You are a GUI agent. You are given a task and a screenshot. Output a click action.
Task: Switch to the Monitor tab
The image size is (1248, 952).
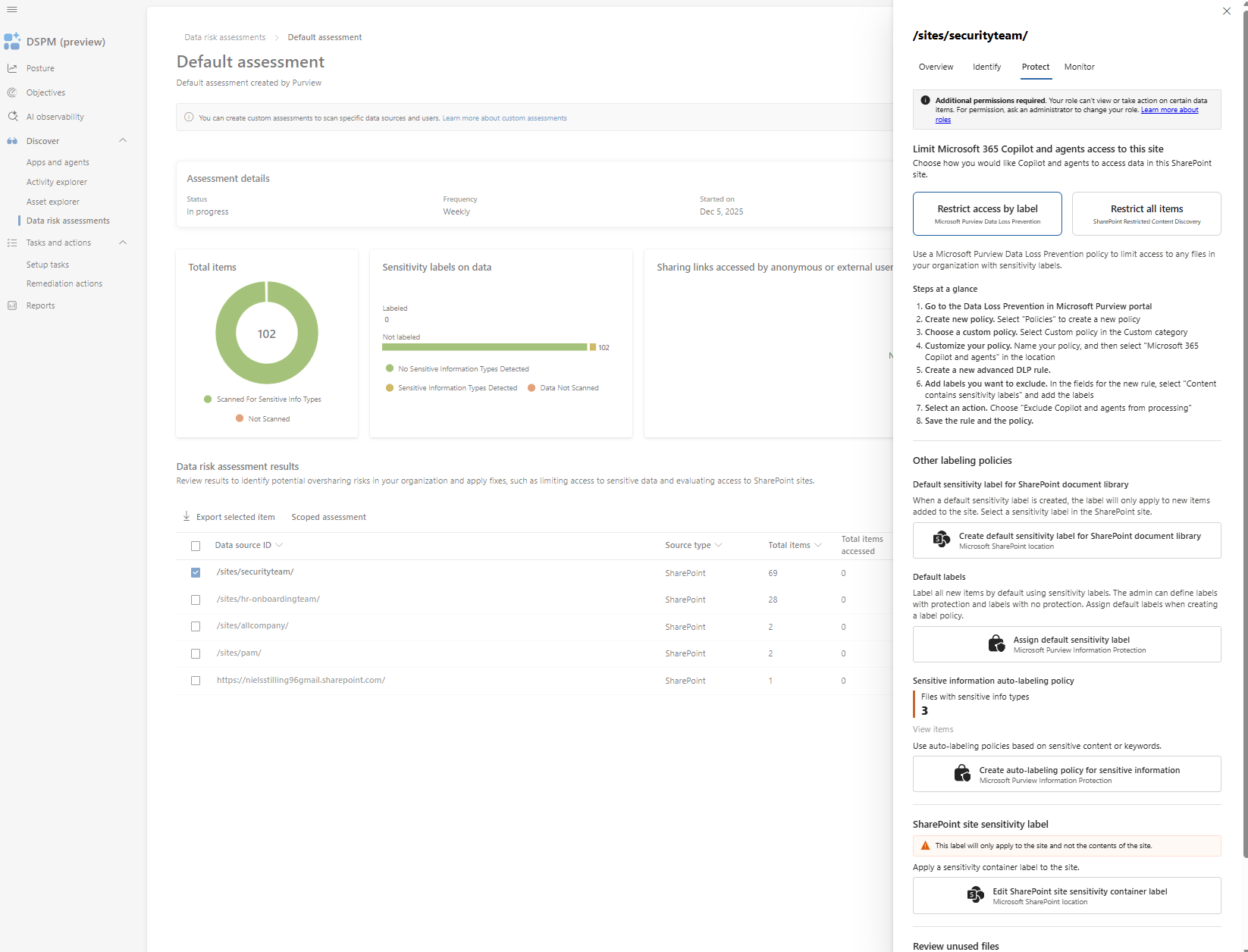point(1079,67)
